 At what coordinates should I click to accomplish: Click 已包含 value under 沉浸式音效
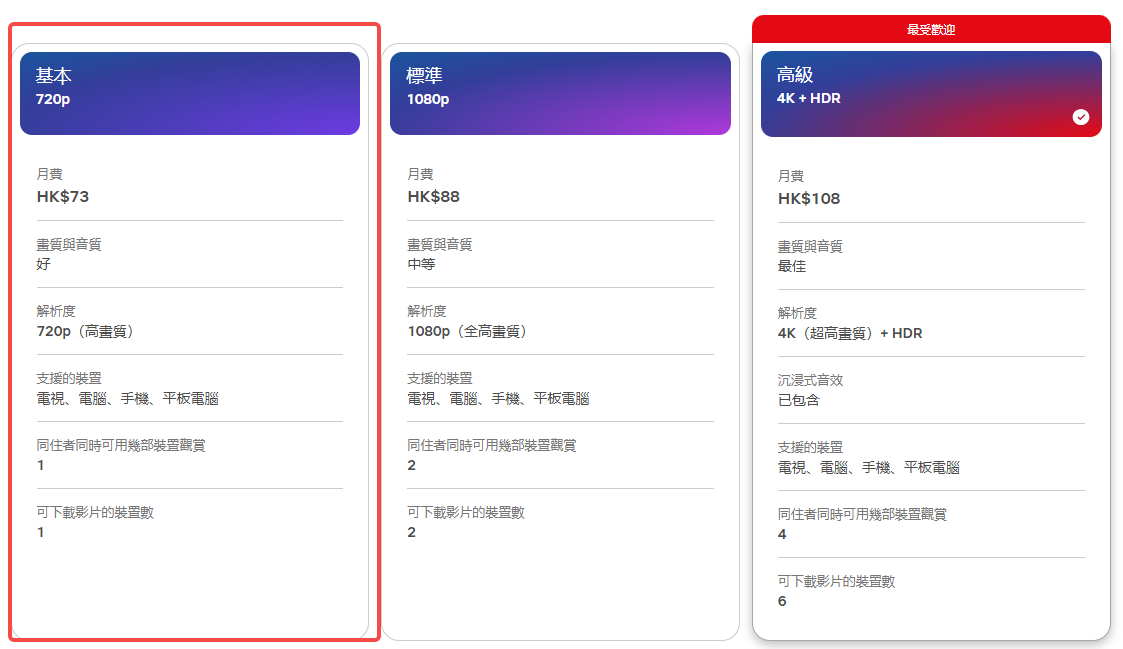tap(799, 400)
